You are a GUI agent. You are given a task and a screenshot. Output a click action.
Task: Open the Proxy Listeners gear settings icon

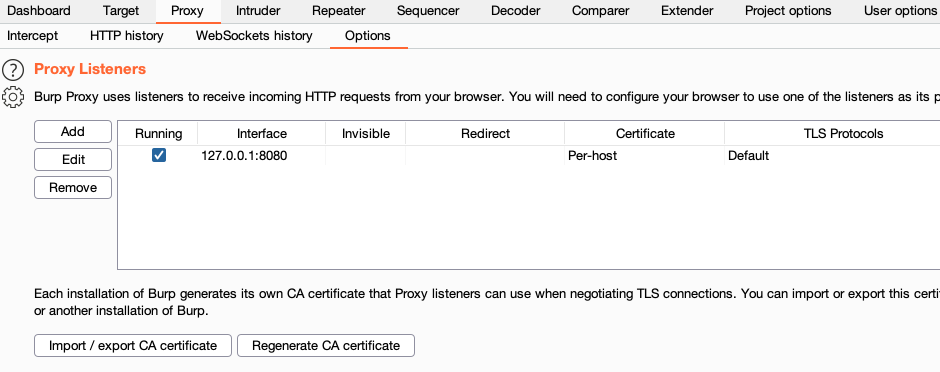click(x=13, y=97)
